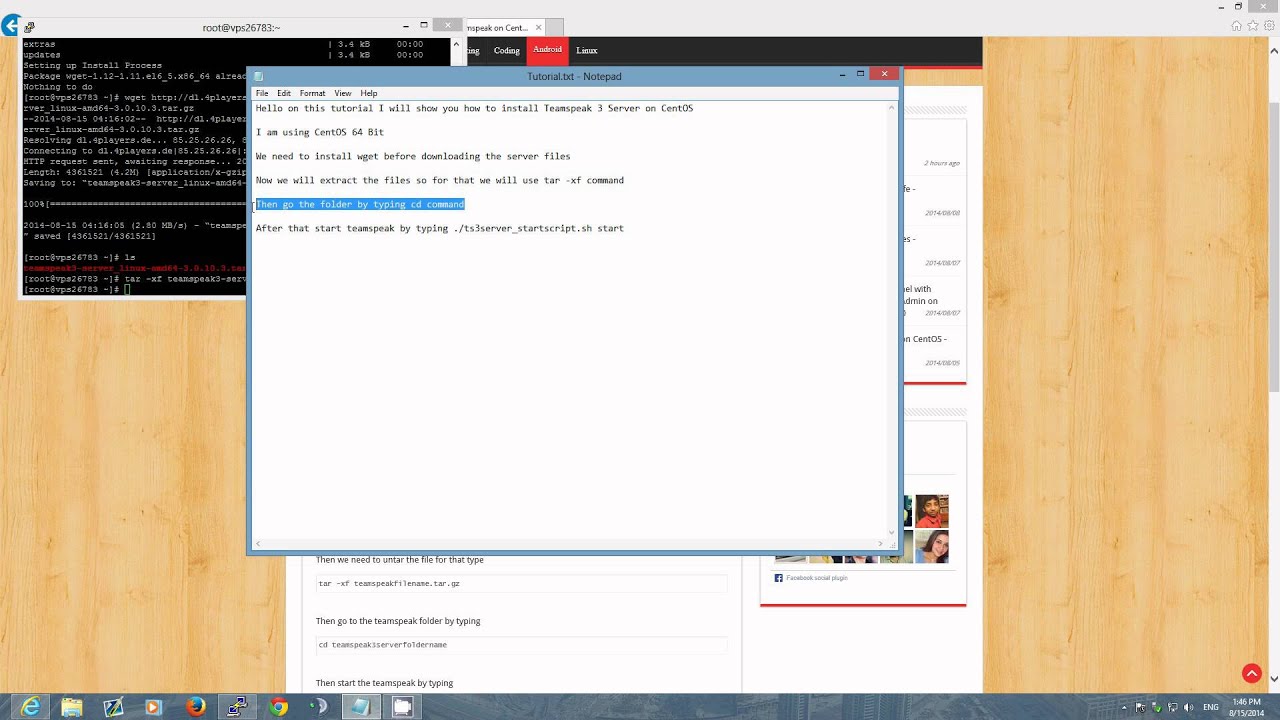The image size is (1280, 720).
Task: Click the Notepad horizontal scrollbar left arrow
Action: [x=258, y=544]
